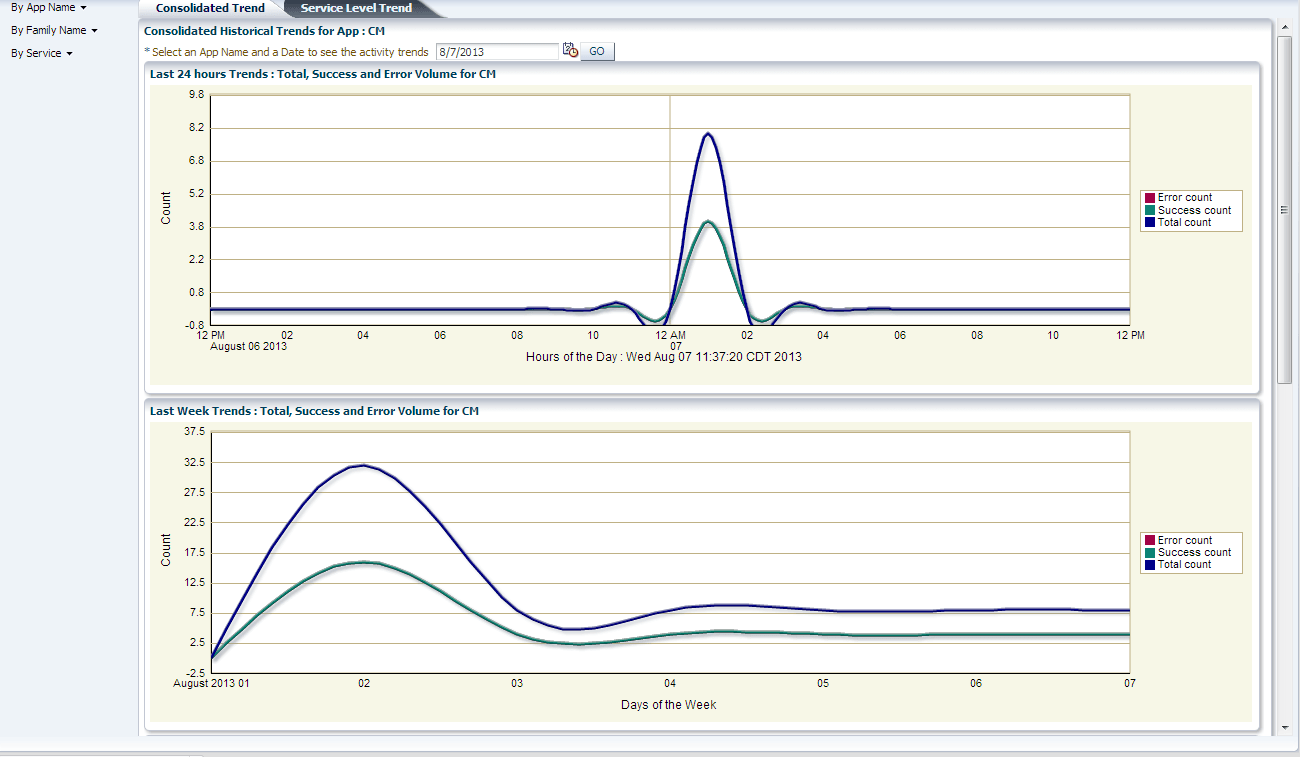Expand the By Service dropdown

click(x=42, y=53)
